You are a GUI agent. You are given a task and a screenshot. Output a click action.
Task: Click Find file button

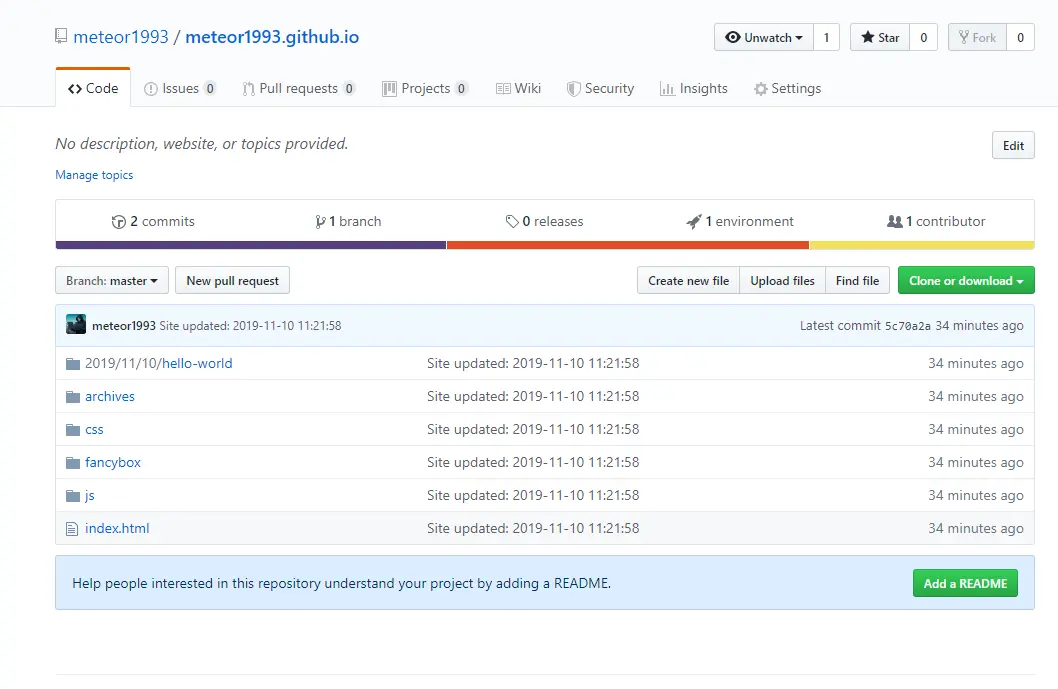coord(857,280)
